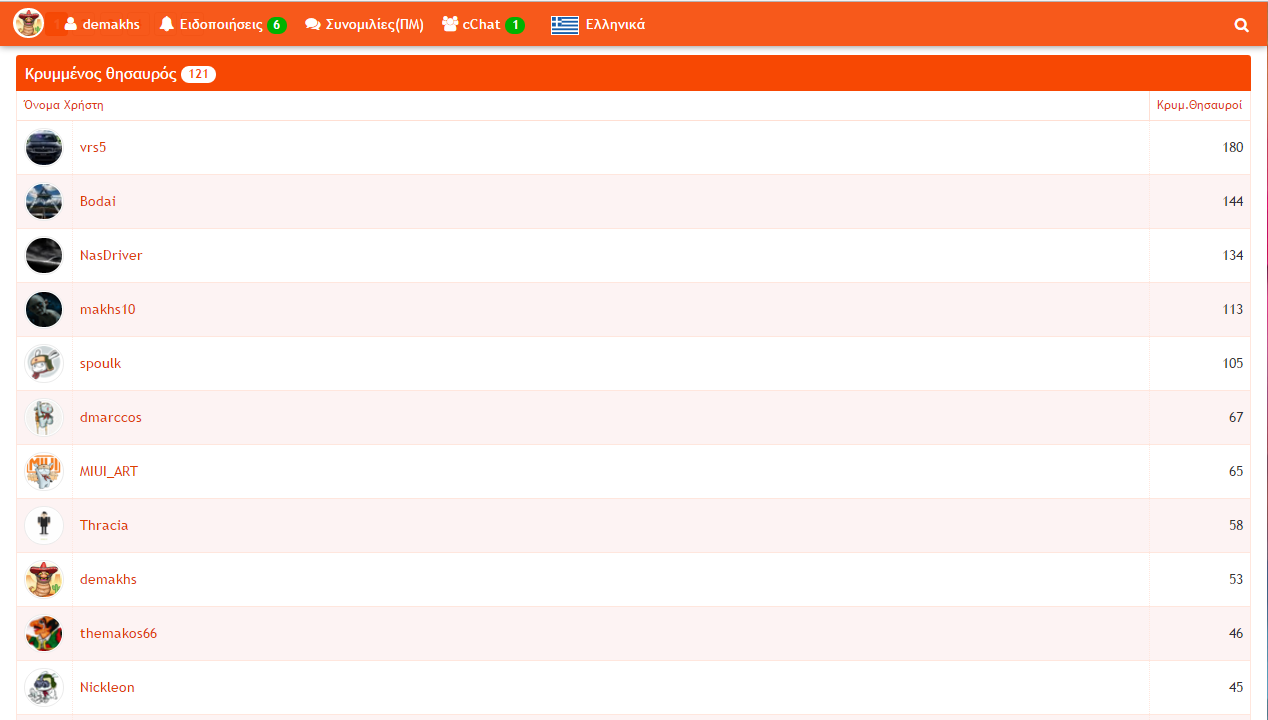Open Nickleon username link
Viewport: 1268px width, 720px height.
(107, 687)
